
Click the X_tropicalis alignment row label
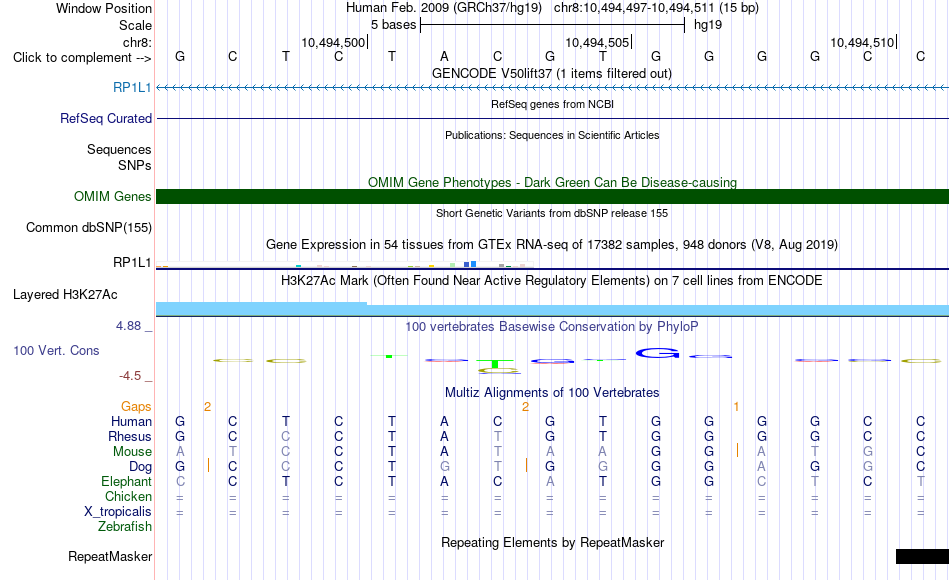tap(118, 512)
